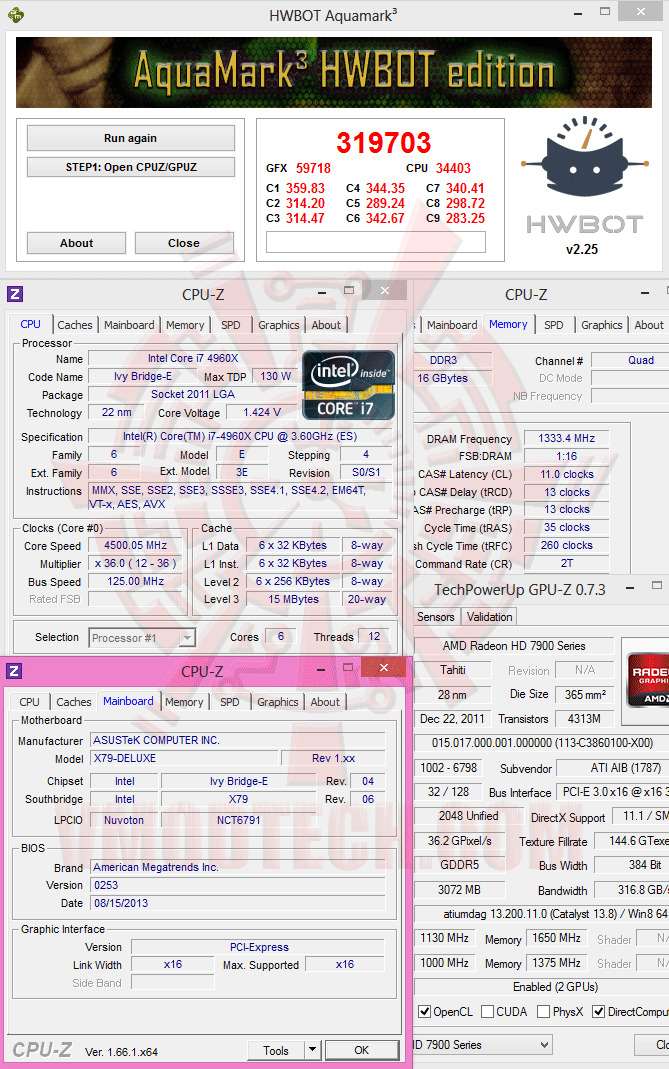Click the Intel Core i7 4960X name field
The width and height of the screenshot is (669, 1069).
click(x=193, y=358)
